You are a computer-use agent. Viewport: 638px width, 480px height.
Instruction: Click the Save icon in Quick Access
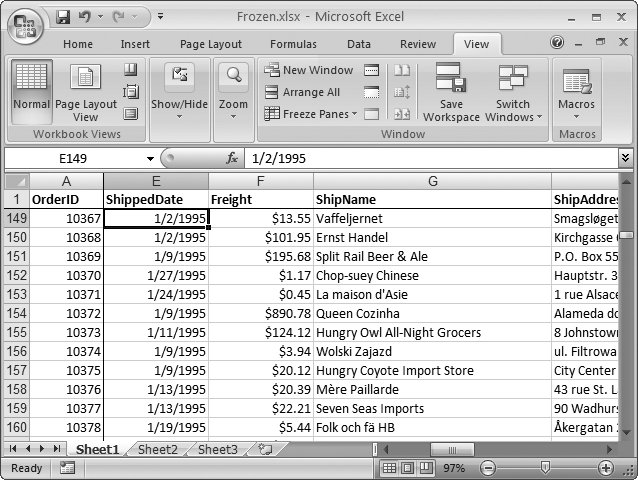(64, 17)
